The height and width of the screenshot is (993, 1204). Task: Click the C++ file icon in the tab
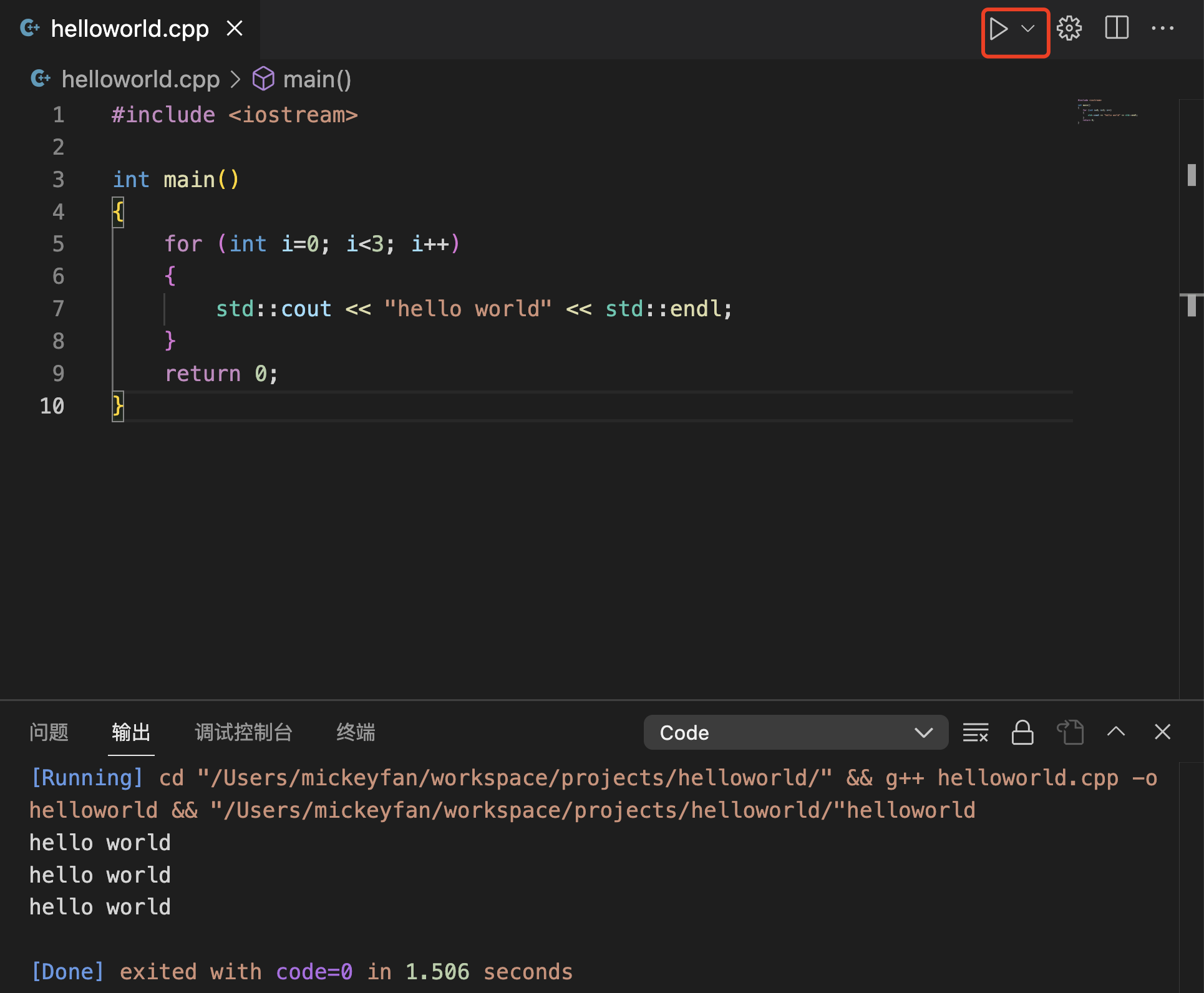click(29, 28)
